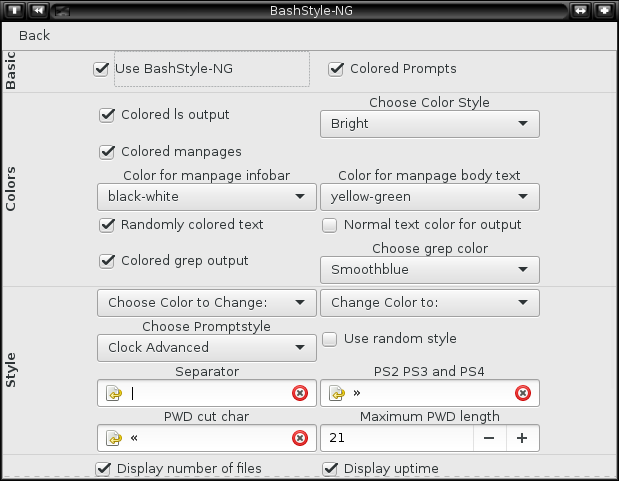Click the PWD cut char field

click(x=207, y=438)
